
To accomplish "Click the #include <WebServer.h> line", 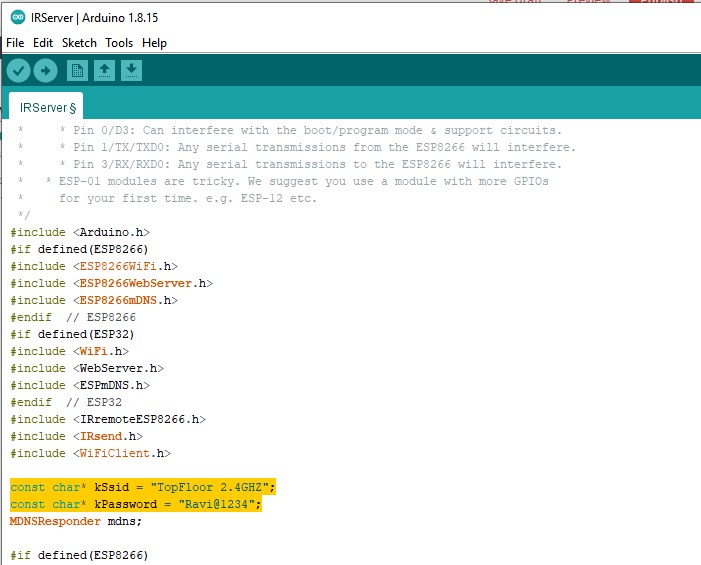I will [x=87, y=368].
